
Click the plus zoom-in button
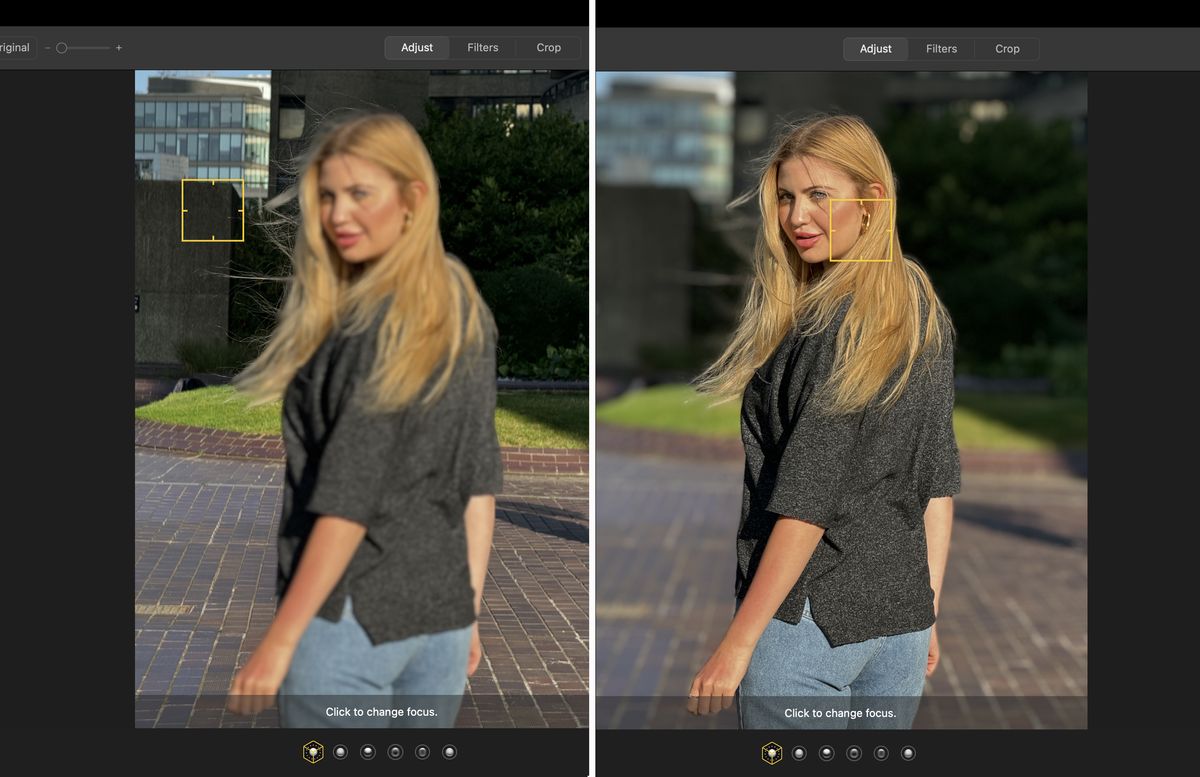pos(119,46)
